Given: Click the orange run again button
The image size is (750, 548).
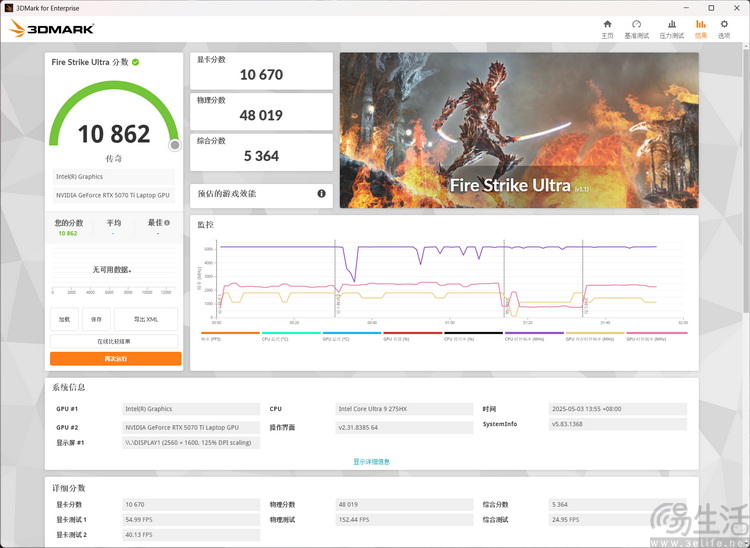Looking at the screenshot, I should [115, 359].
